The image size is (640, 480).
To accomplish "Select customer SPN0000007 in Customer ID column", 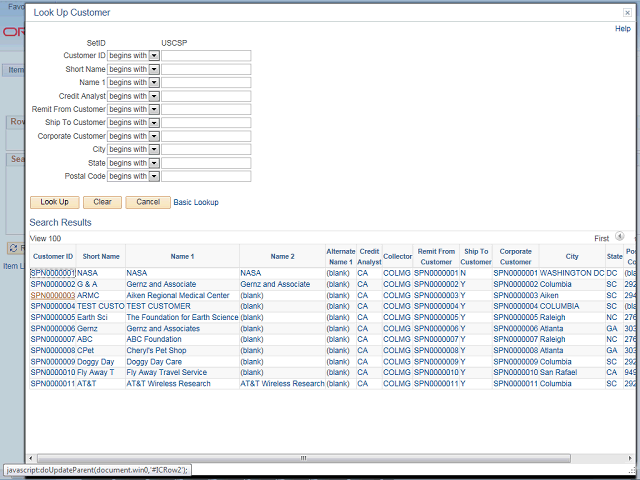I will tap(53, 339).
